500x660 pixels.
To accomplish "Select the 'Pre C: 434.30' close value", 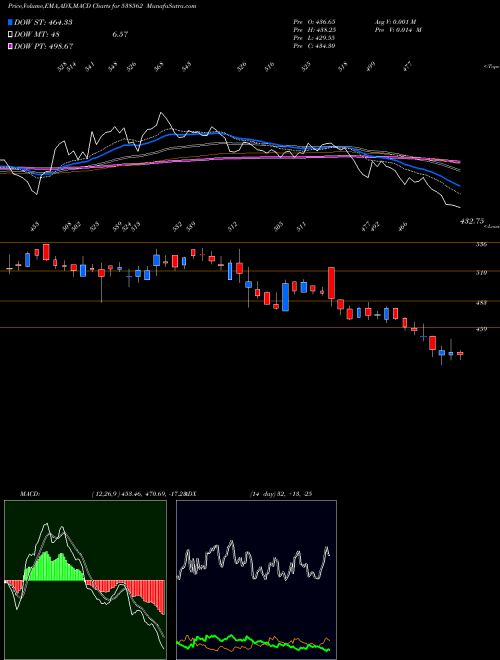I will tap(314, 46).
